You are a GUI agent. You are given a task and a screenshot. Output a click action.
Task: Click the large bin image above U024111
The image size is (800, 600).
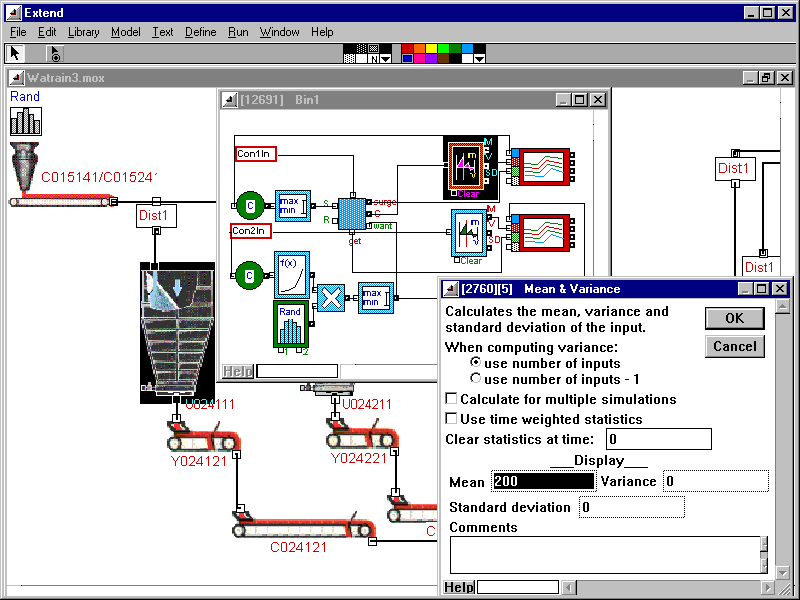click(x=177, y=333)
